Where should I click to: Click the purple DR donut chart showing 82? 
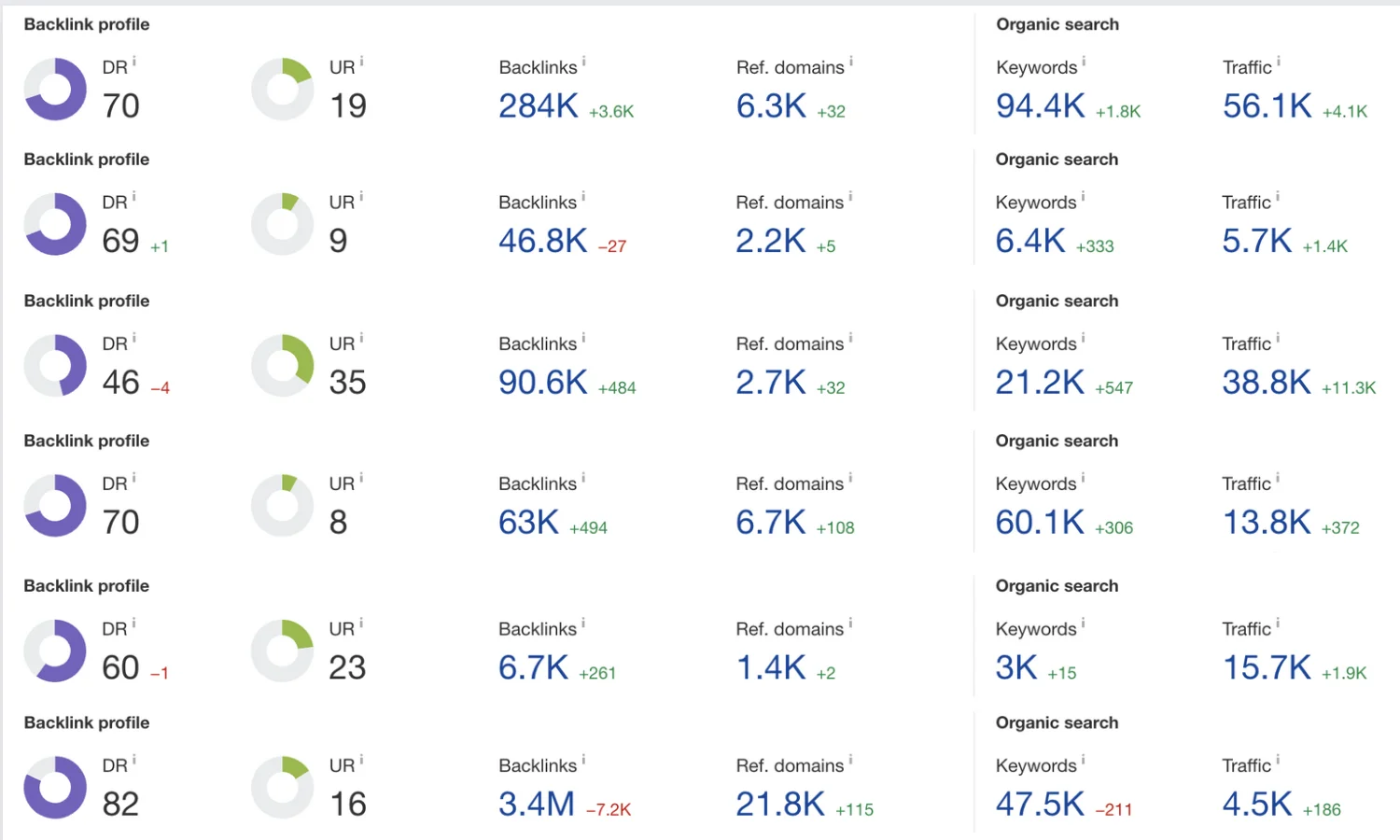55,787
